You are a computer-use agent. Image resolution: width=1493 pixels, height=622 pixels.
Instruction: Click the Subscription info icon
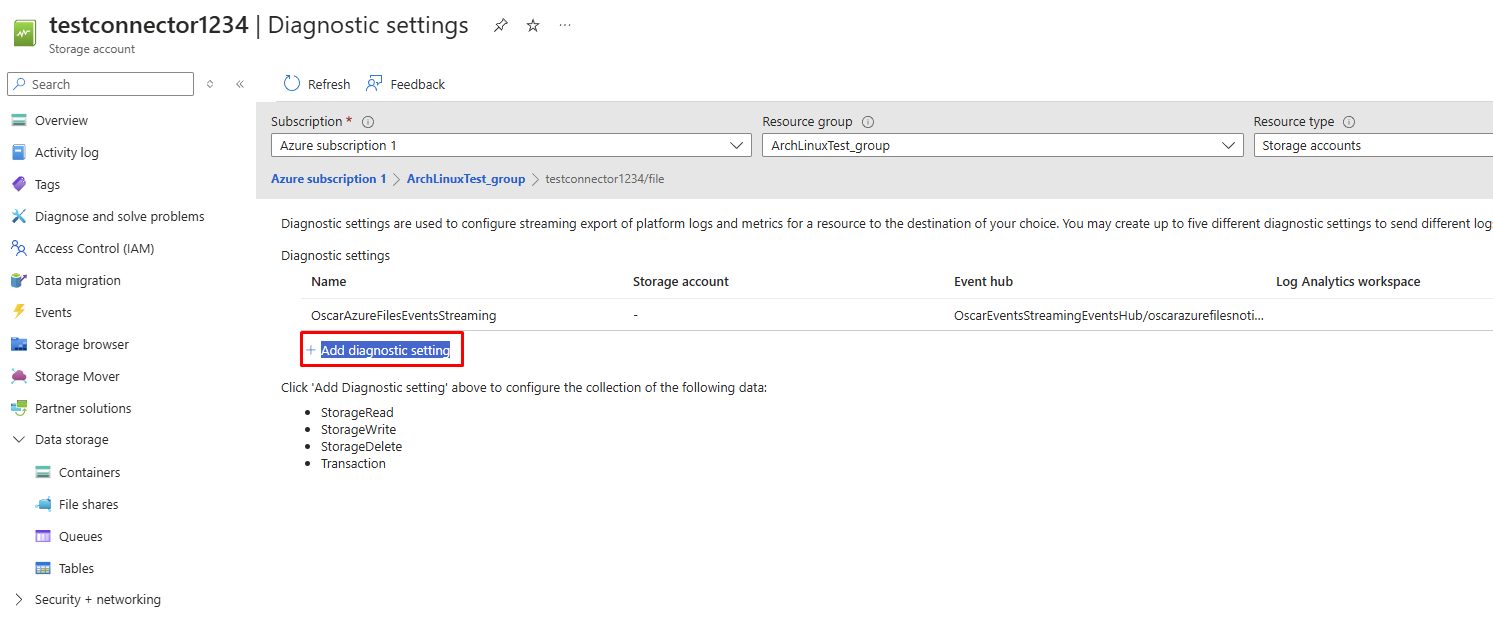coord(368,122)
